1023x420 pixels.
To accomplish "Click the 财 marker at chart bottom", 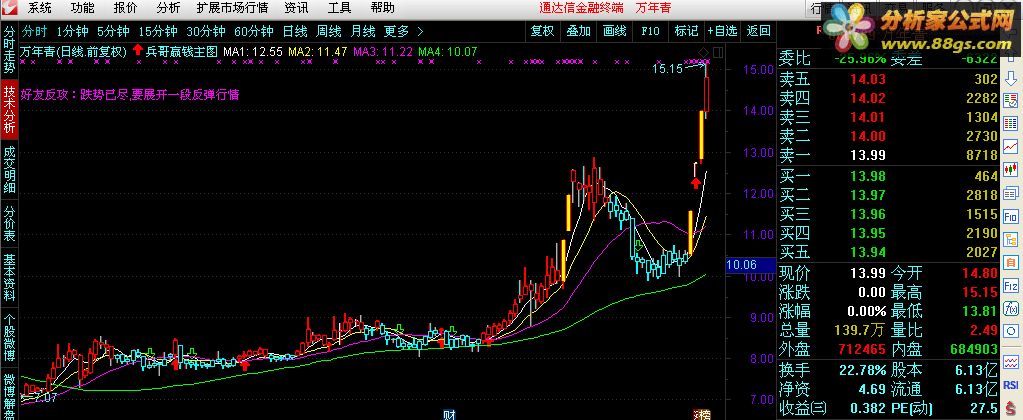I will 448,414.
